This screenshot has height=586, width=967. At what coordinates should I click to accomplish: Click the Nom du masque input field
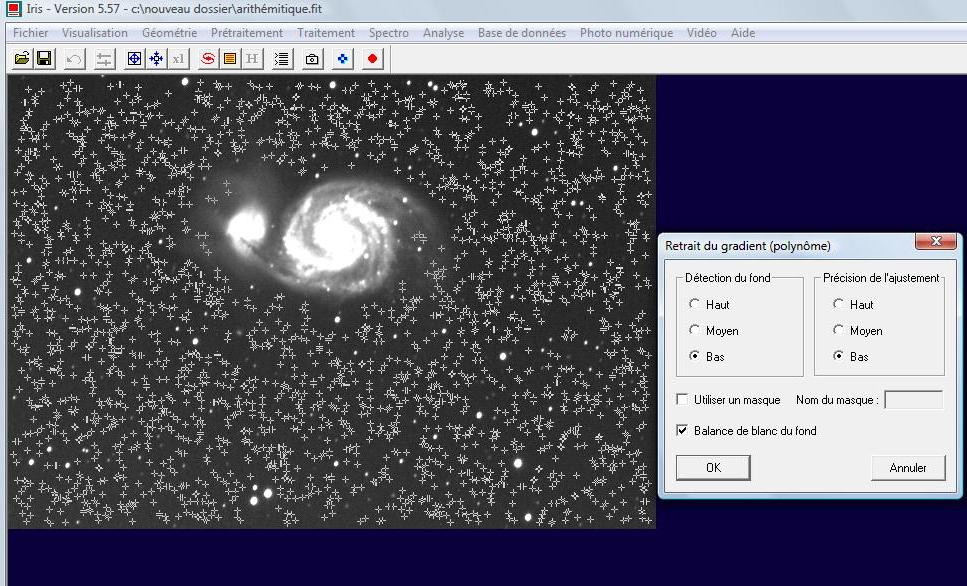click(x=913, y=400)
